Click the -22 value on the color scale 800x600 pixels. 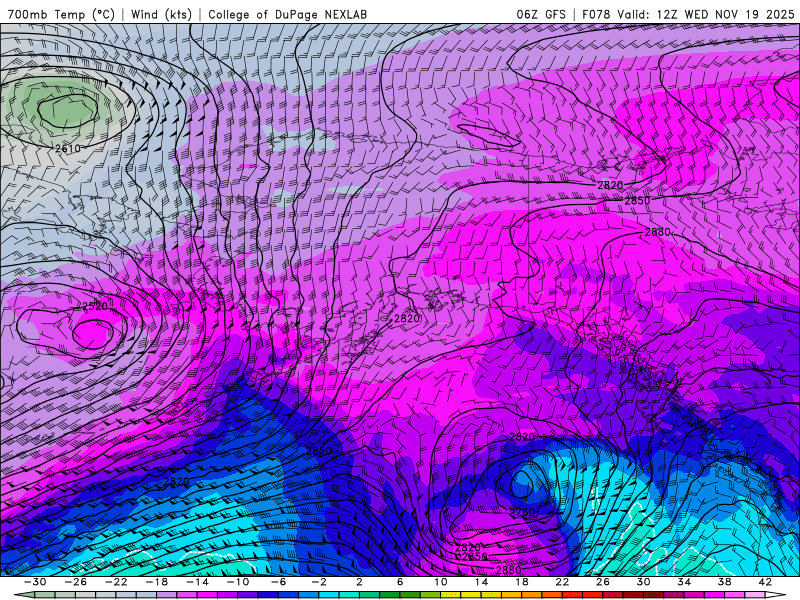[x=116, y=582]
